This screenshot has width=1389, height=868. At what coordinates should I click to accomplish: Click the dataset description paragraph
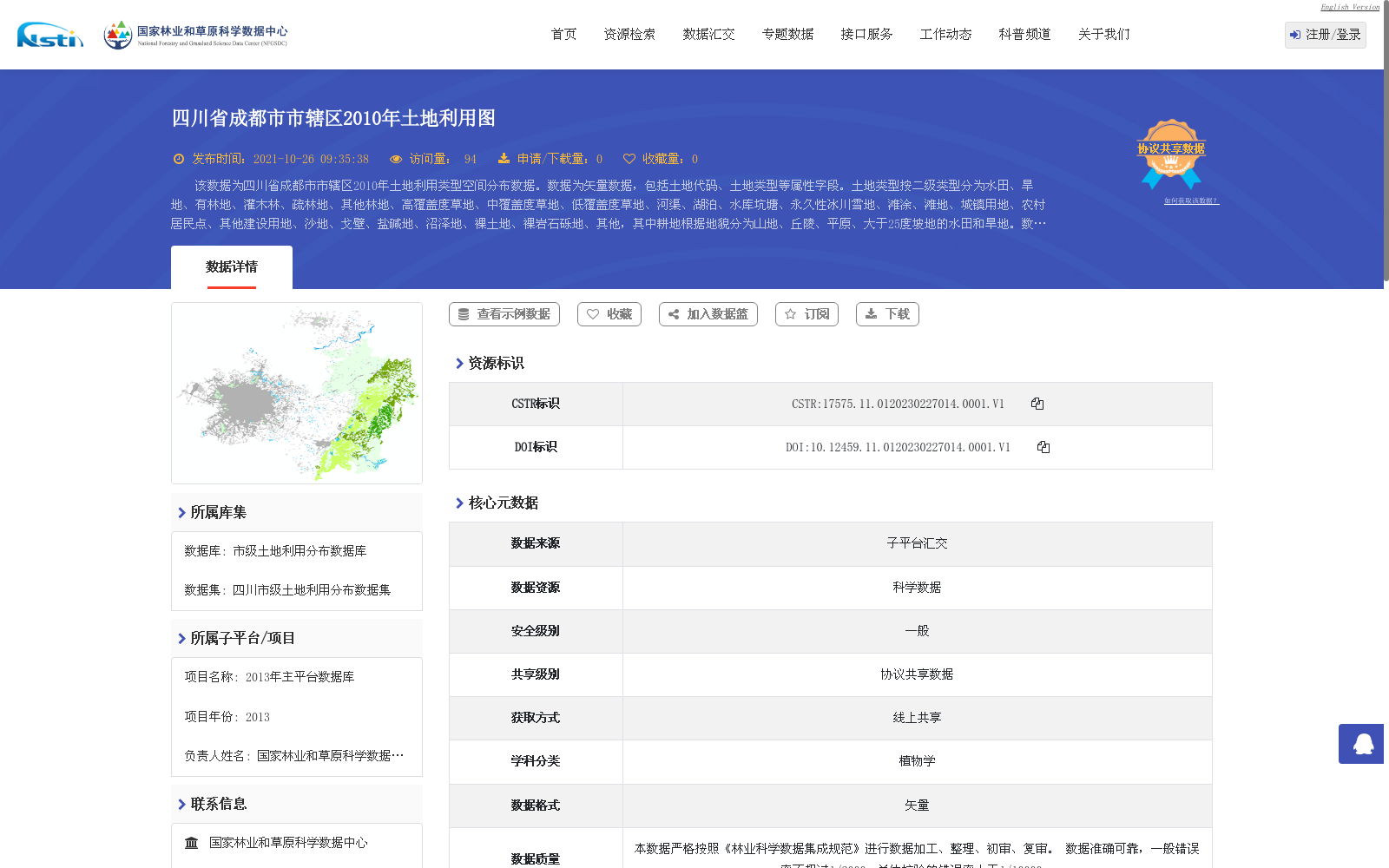point(609,205)
